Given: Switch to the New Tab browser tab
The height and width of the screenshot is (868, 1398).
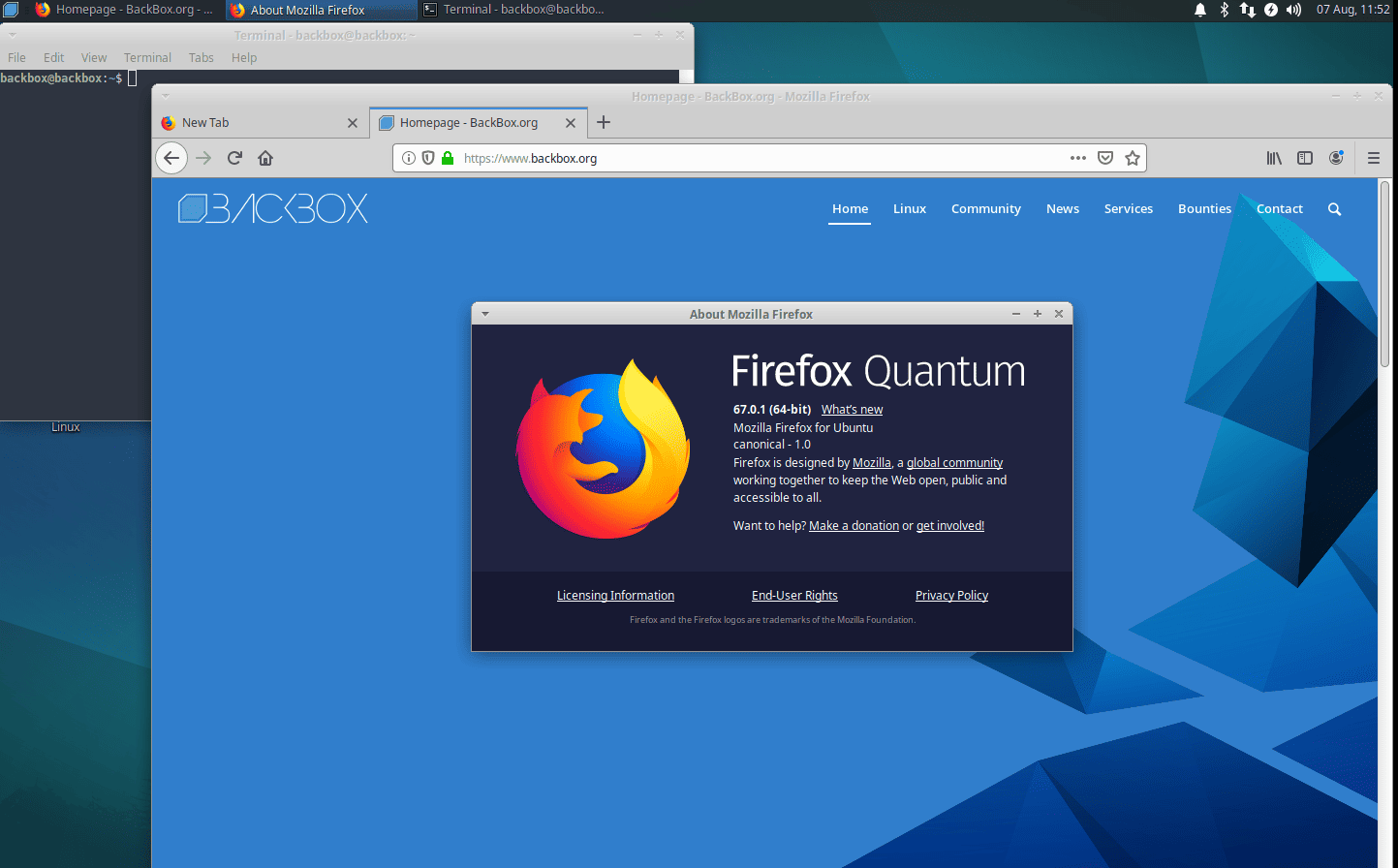Looking at the screenshot, I should 261,123.
